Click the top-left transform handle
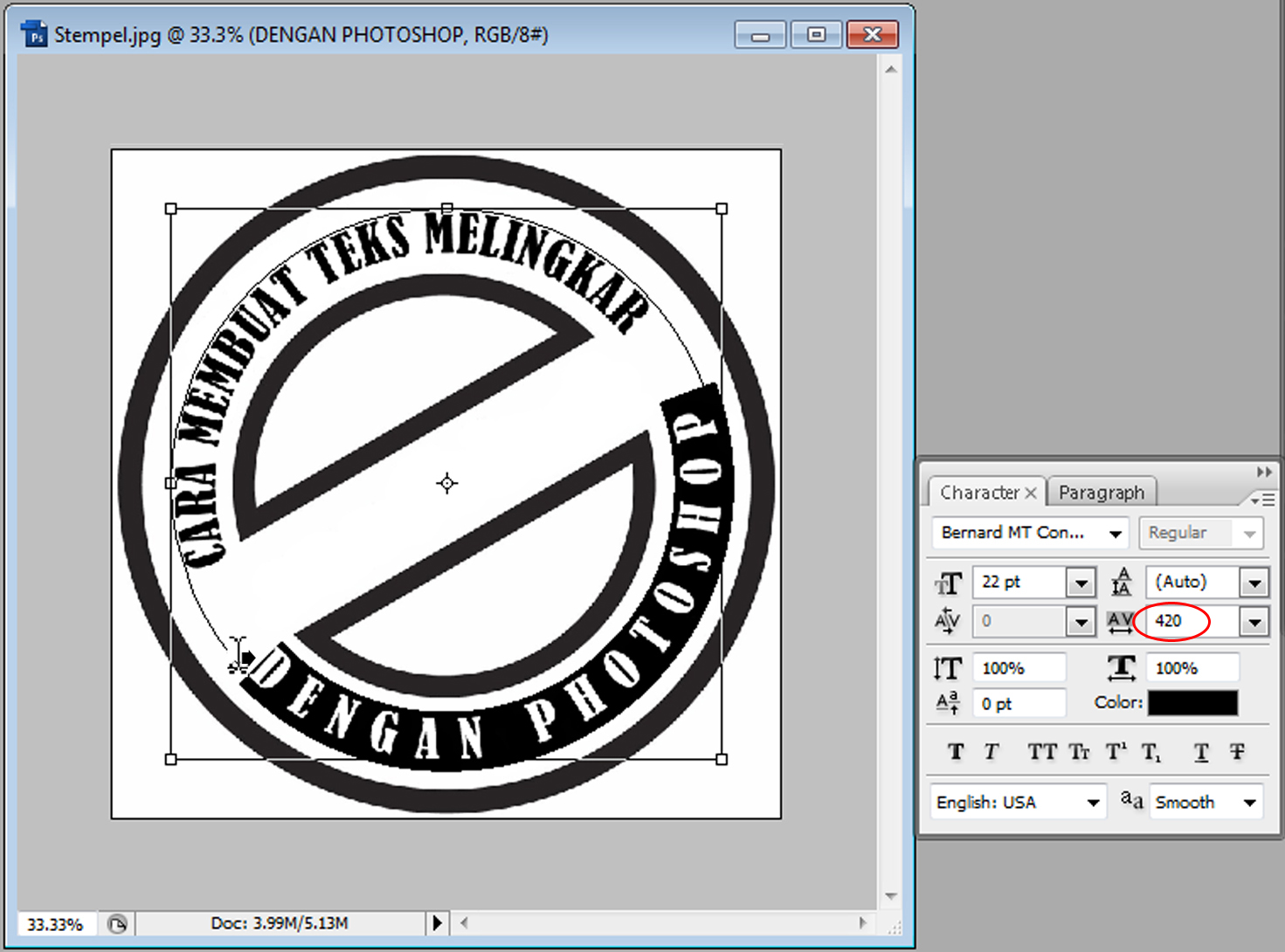The image size is (1285, 952). [171, 209]
